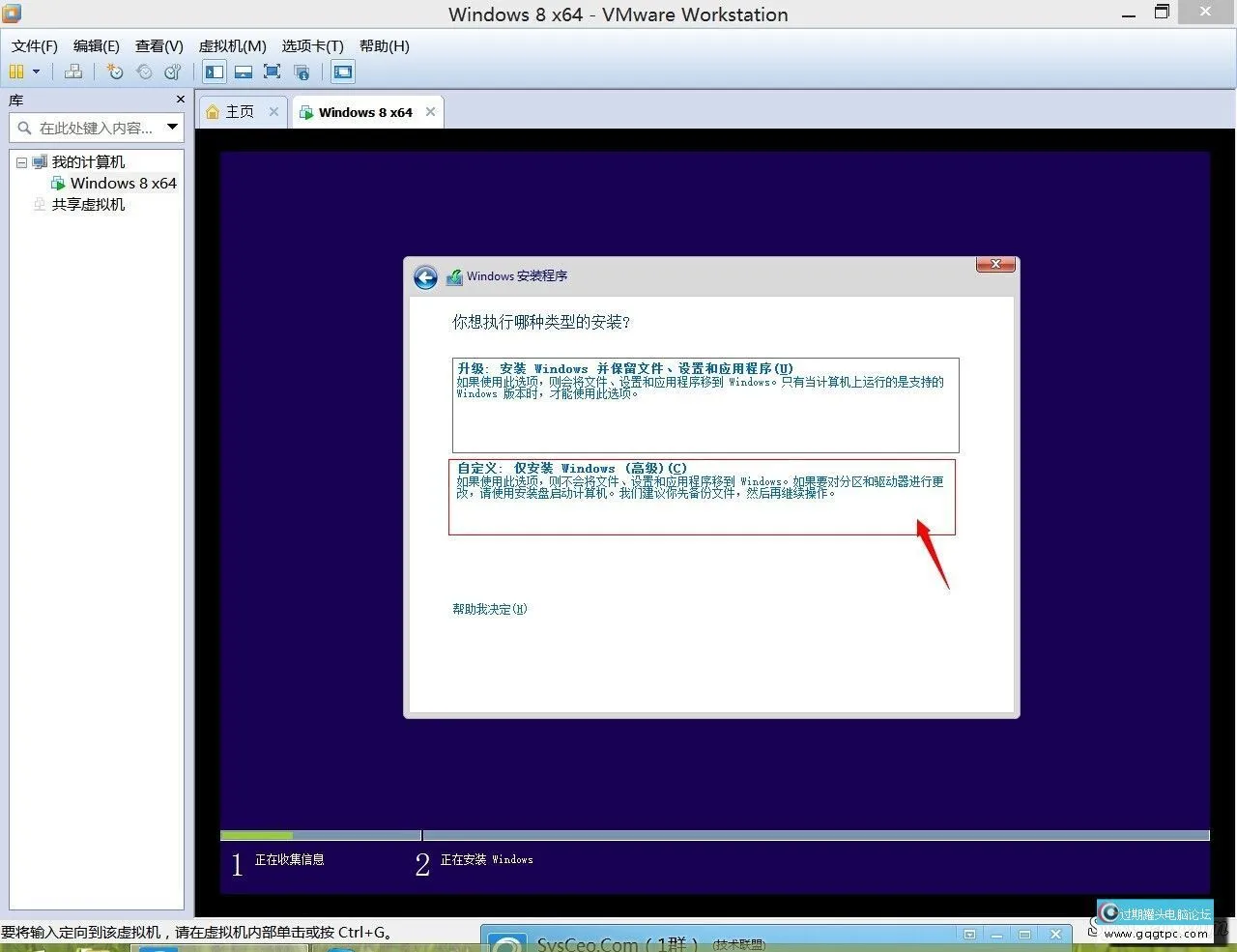Collapse the 我的计算机 tree node
The height and width of the screenshot is (952, 1237).
(21, 161)
